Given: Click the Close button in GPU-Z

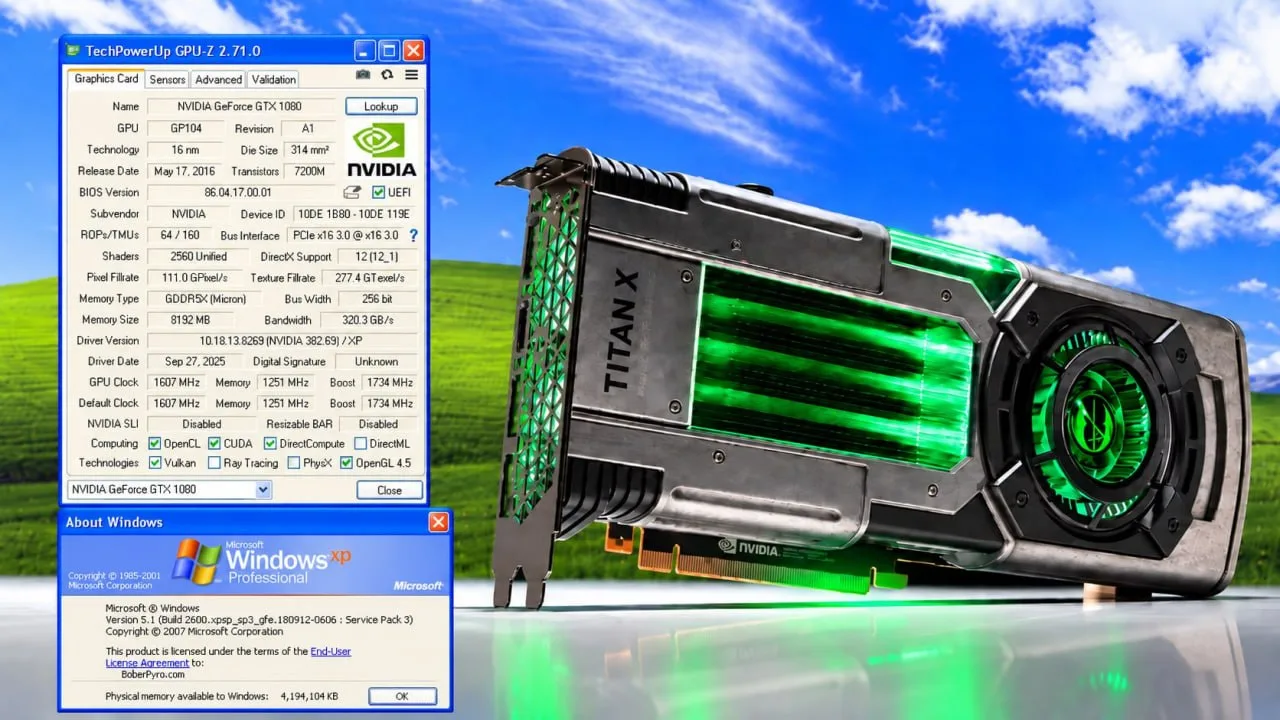Looking at the screenshot, I should click(x=389, y=490).
